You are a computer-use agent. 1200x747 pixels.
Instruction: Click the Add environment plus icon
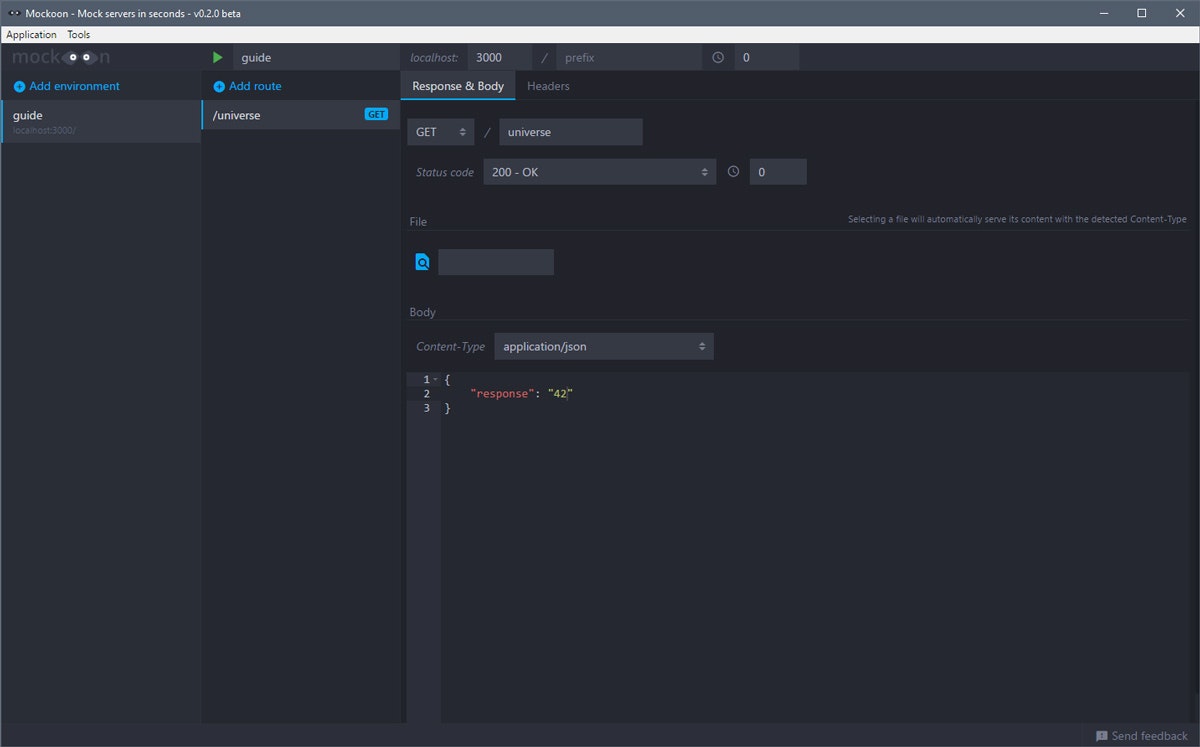pos(19,87)
